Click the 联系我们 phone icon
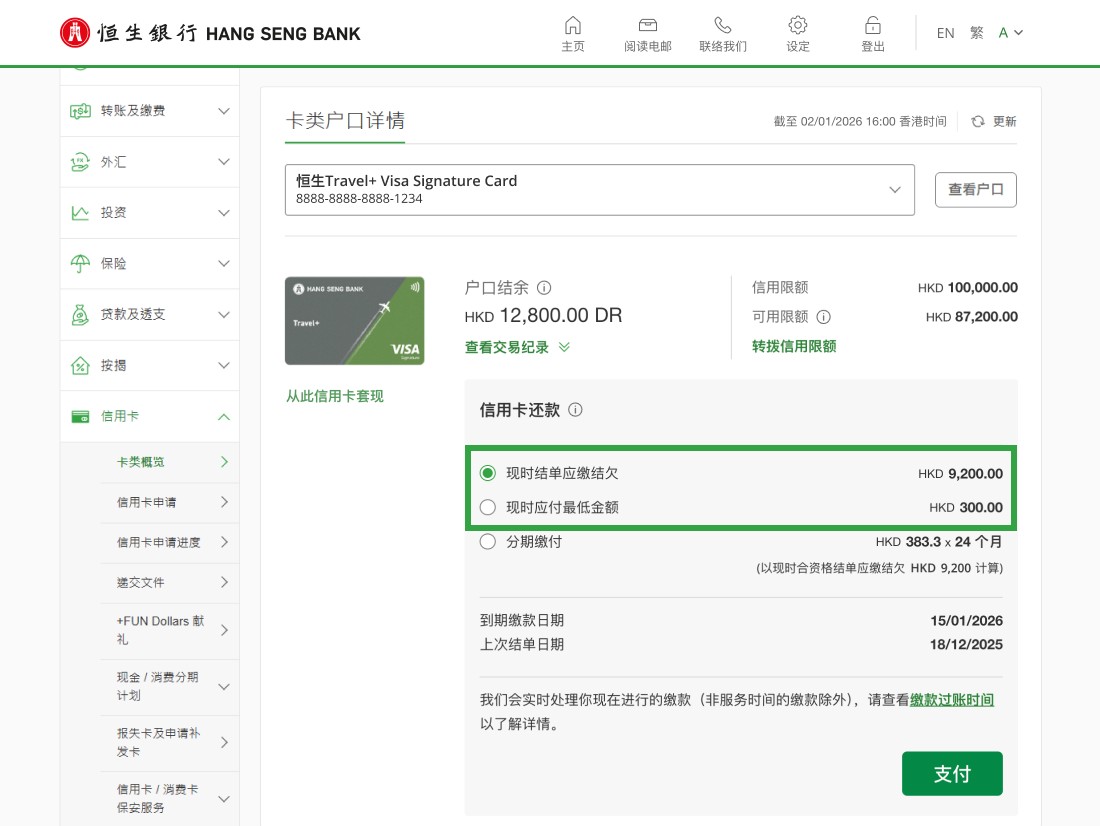Image resolution: width=1100 pixels, height=826 pixels. pos(722,32)
